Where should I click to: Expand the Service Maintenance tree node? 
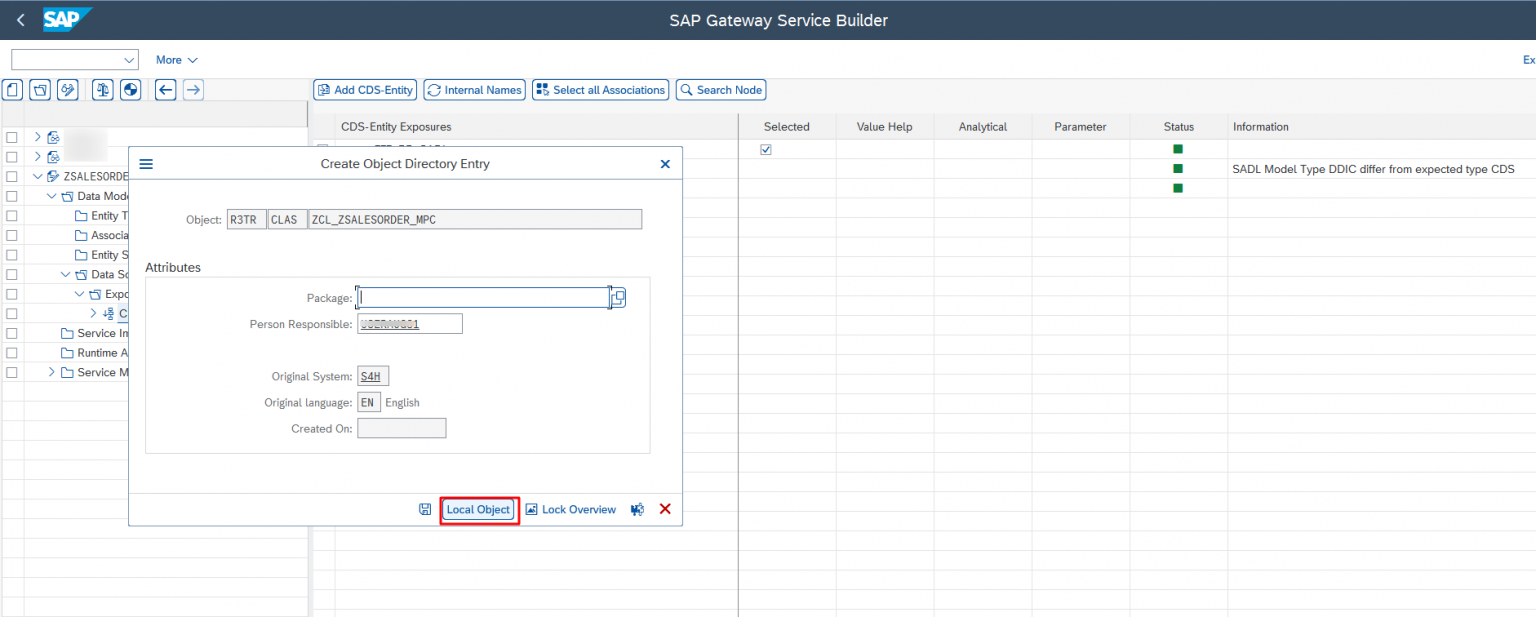coord(49,372)
